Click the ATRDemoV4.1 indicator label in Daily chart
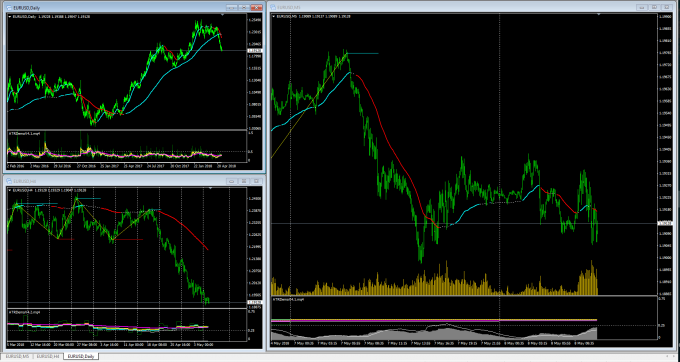The image size is (680, 362). [x=25, y=134]
